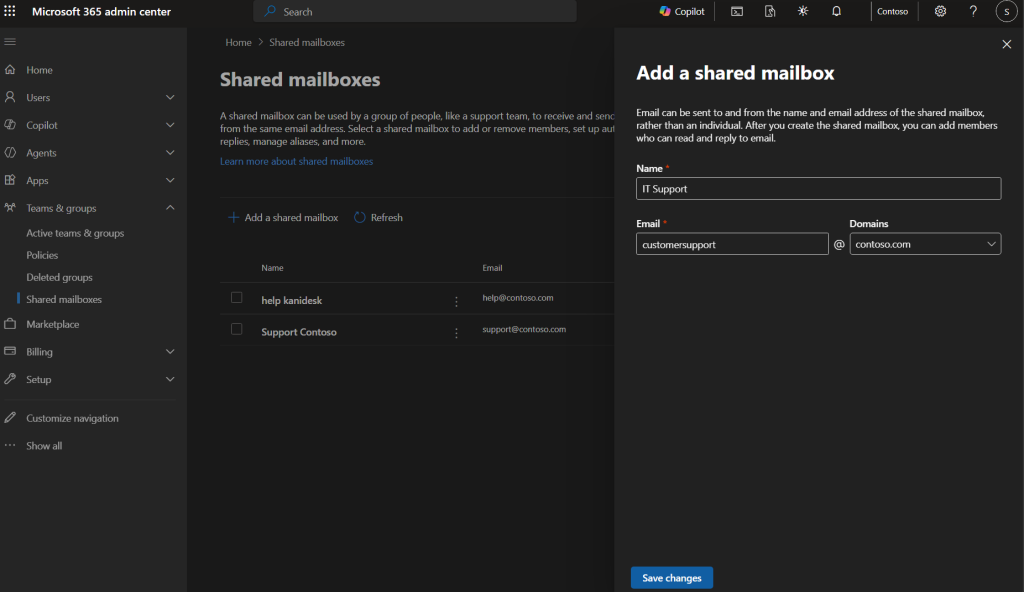Expand the Copilot section chevron

pos(170,125)
